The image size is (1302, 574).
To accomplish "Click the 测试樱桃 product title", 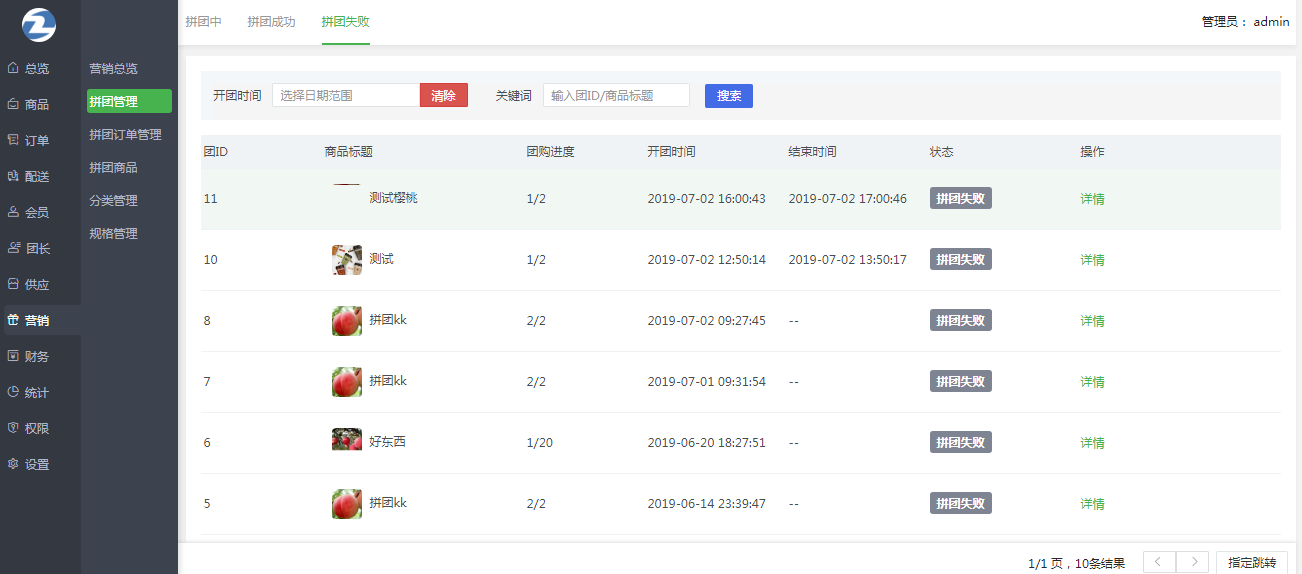I will point(393,198).
